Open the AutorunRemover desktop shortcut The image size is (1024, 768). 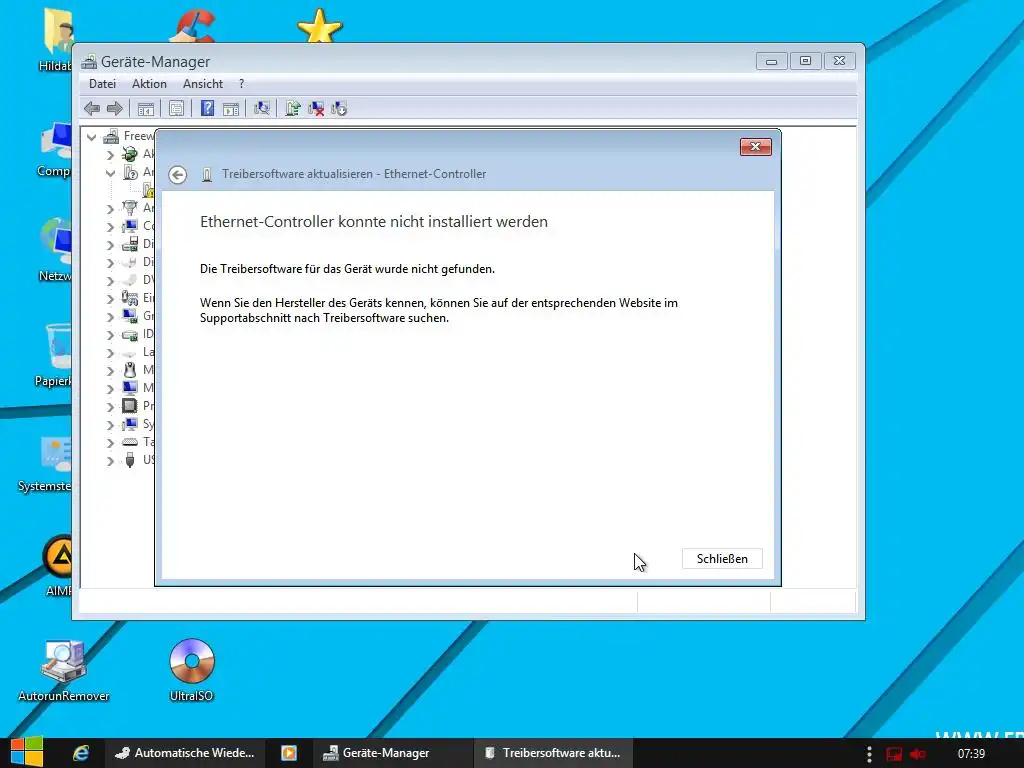[63, 670]
